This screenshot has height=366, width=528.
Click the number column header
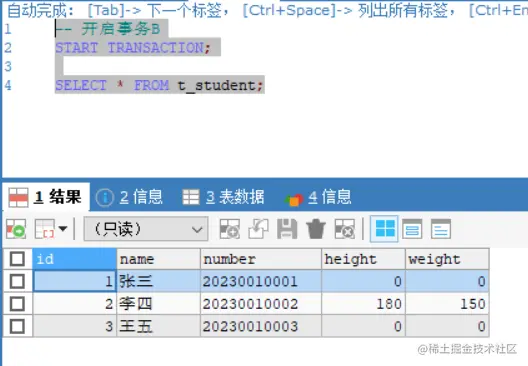coord(261,259)
